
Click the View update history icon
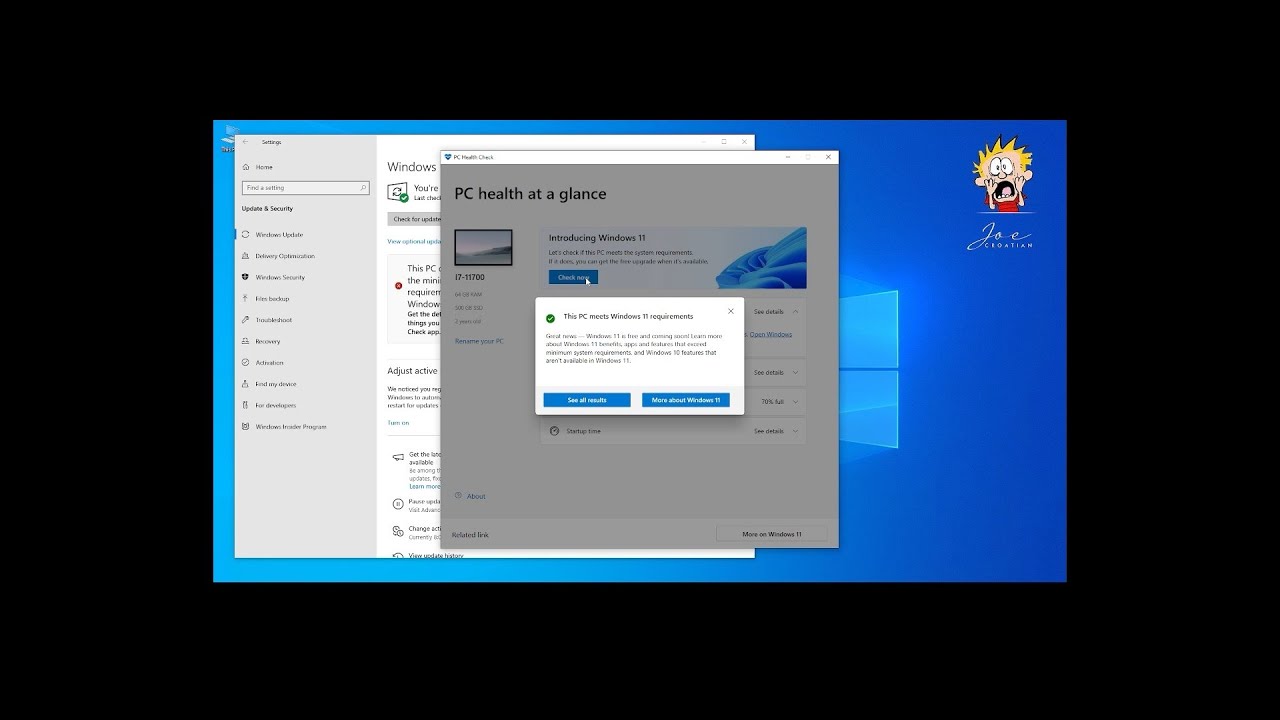(x=398, y=555)
